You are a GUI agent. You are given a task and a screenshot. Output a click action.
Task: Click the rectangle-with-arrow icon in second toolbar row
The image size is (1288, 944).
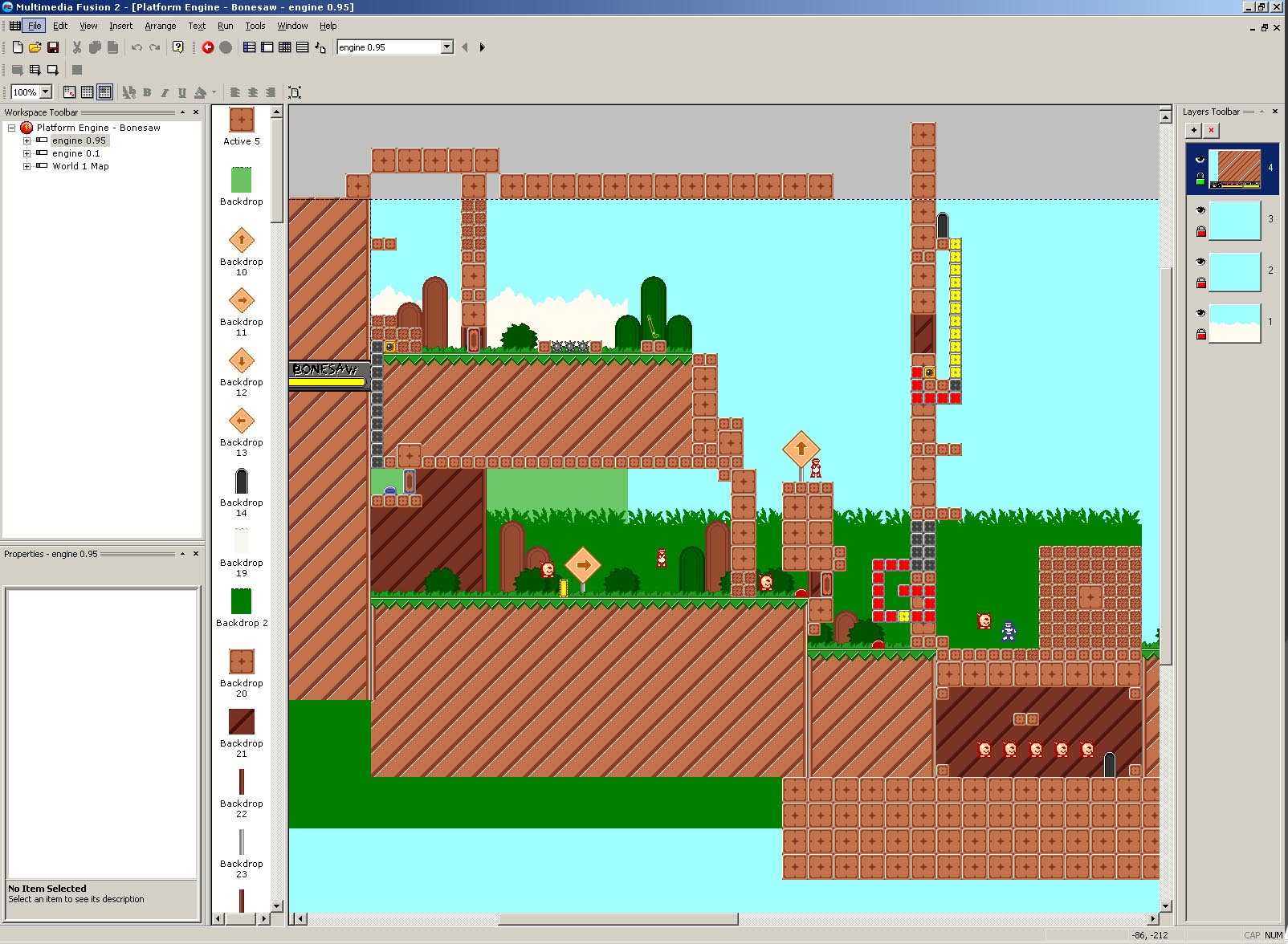click(x=53, y=70)
